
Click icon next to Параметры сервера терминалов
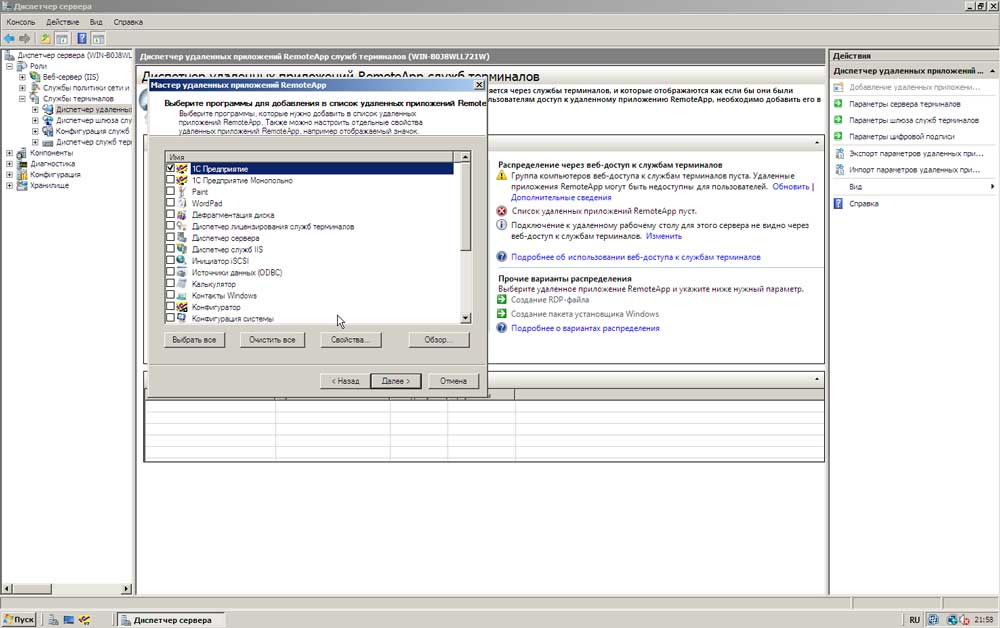tap(838, 104)
